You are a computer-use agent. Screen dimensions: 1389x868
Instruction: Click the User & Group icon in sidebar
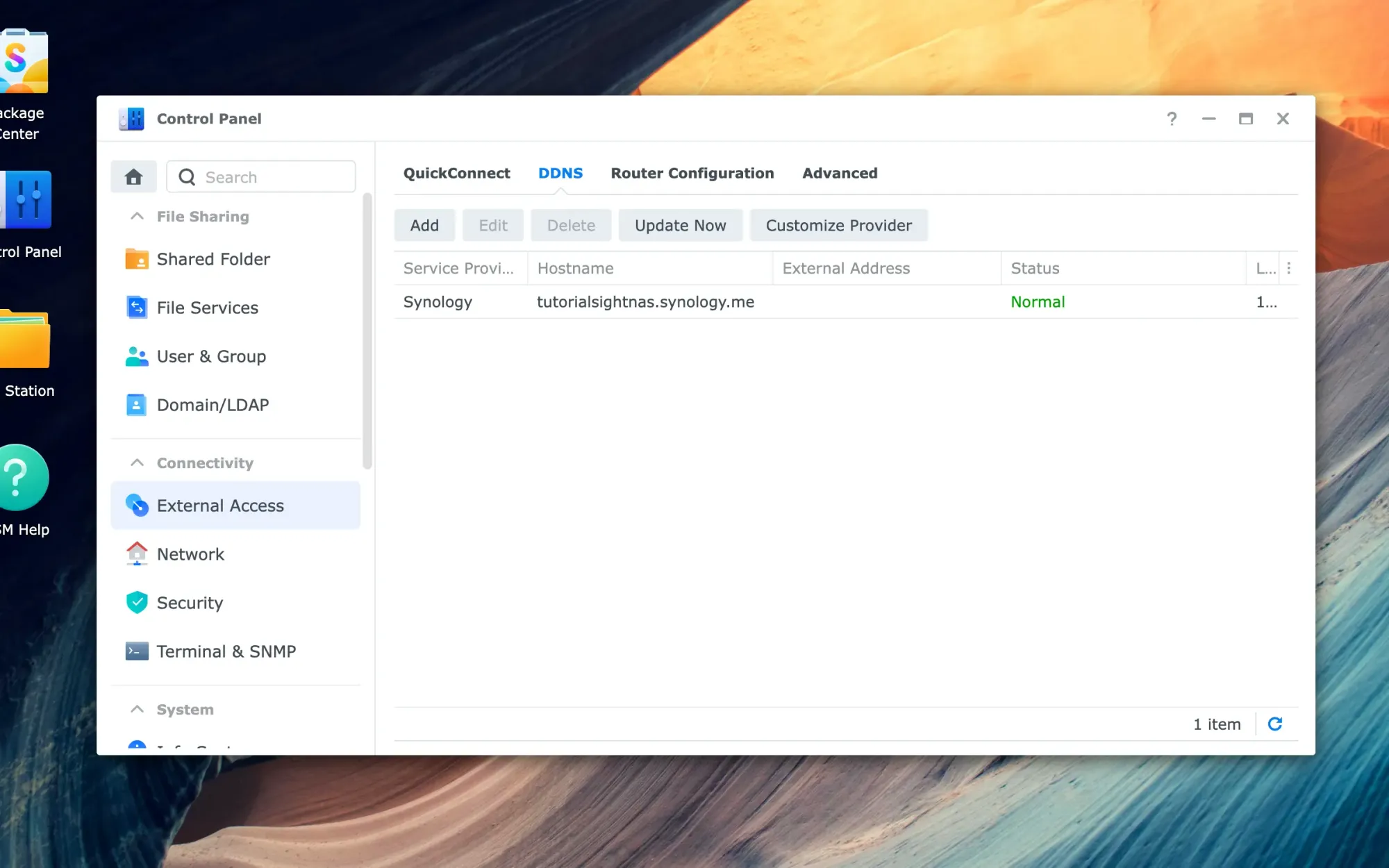pos(137,355)
